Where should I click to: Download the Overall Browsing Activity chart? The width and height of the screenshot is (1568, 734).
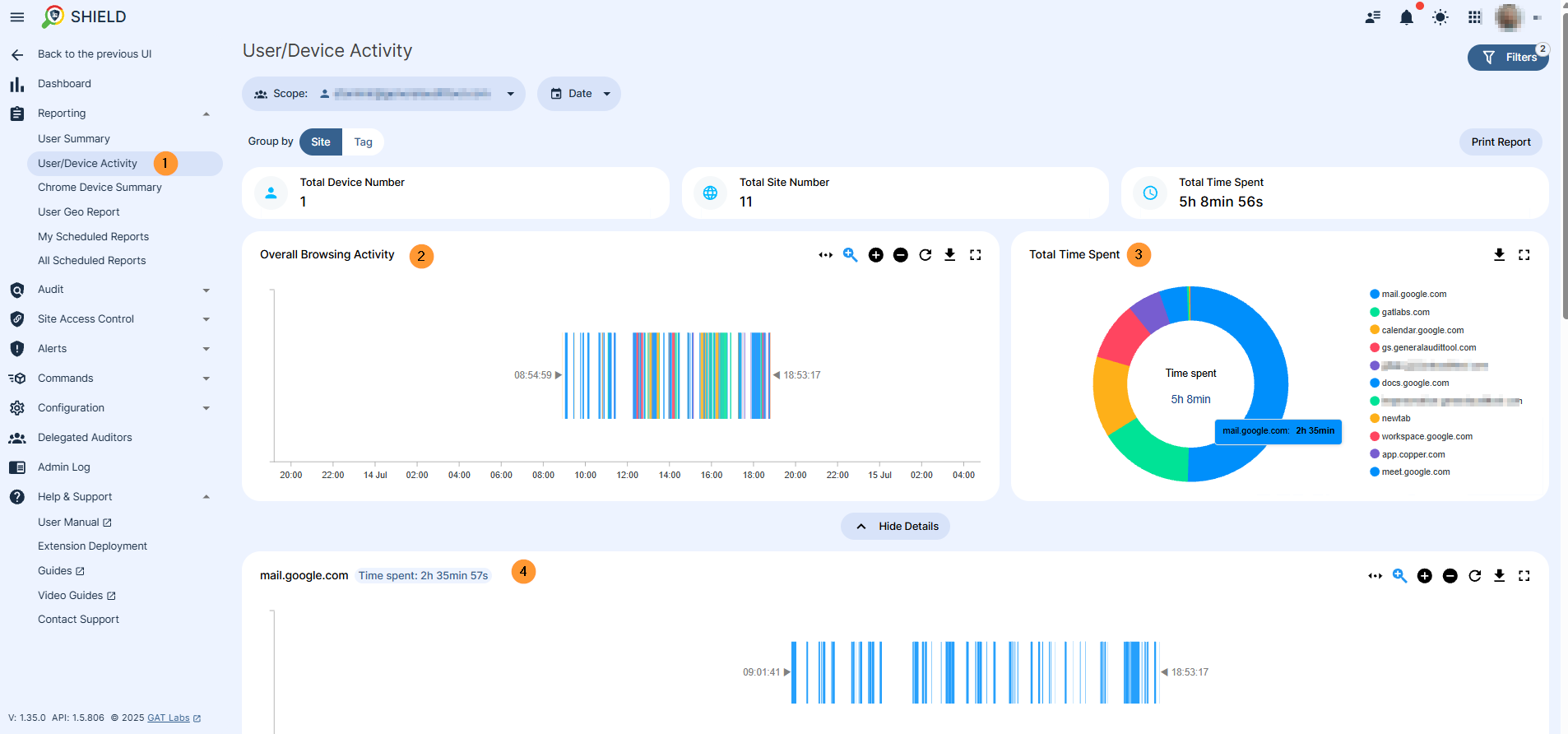[950, 255]
